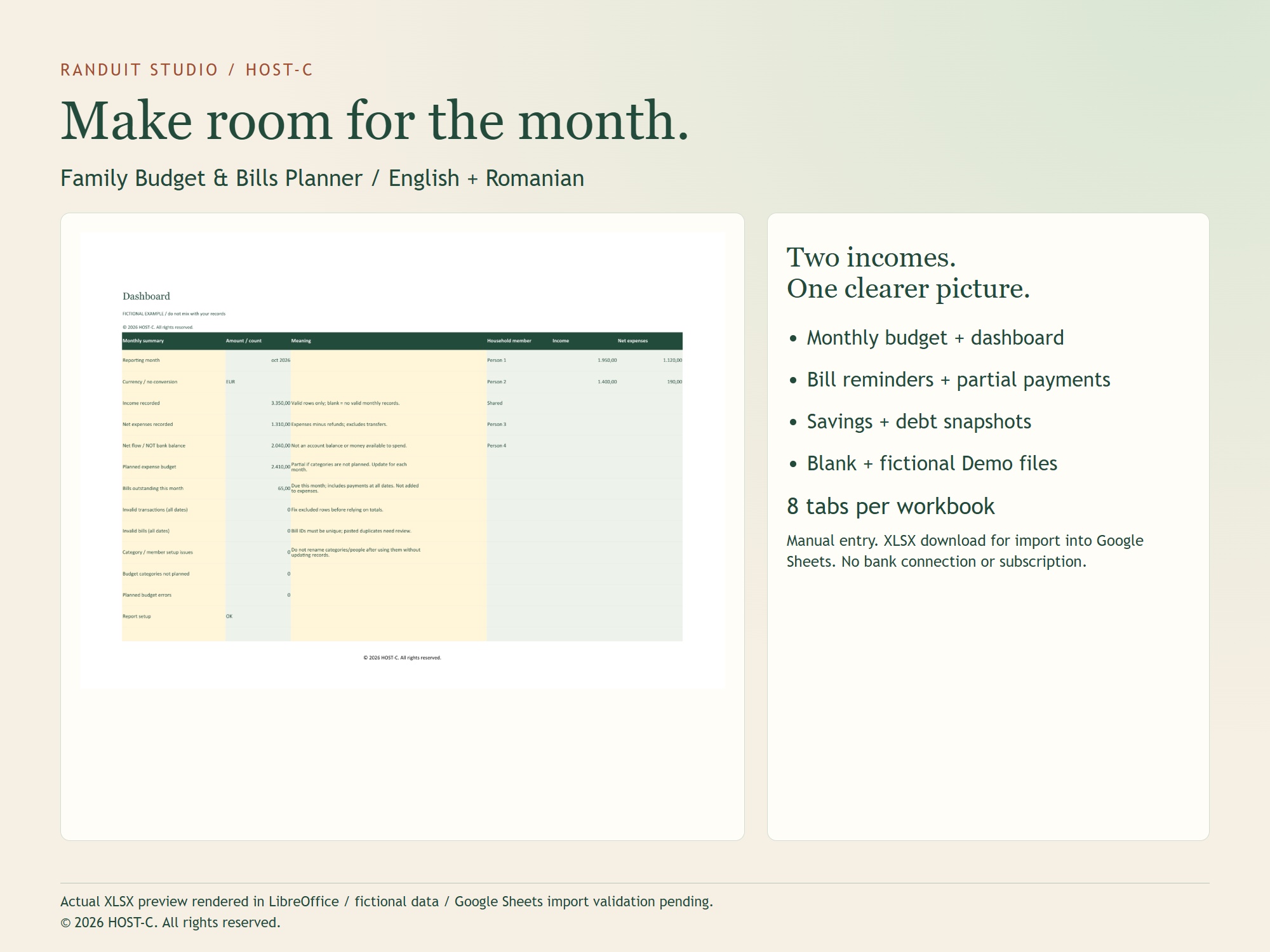This screenshot has width=1270, height=952.
Task: Click the 'Make room for the month.' headline
Action: click(375, 121)
